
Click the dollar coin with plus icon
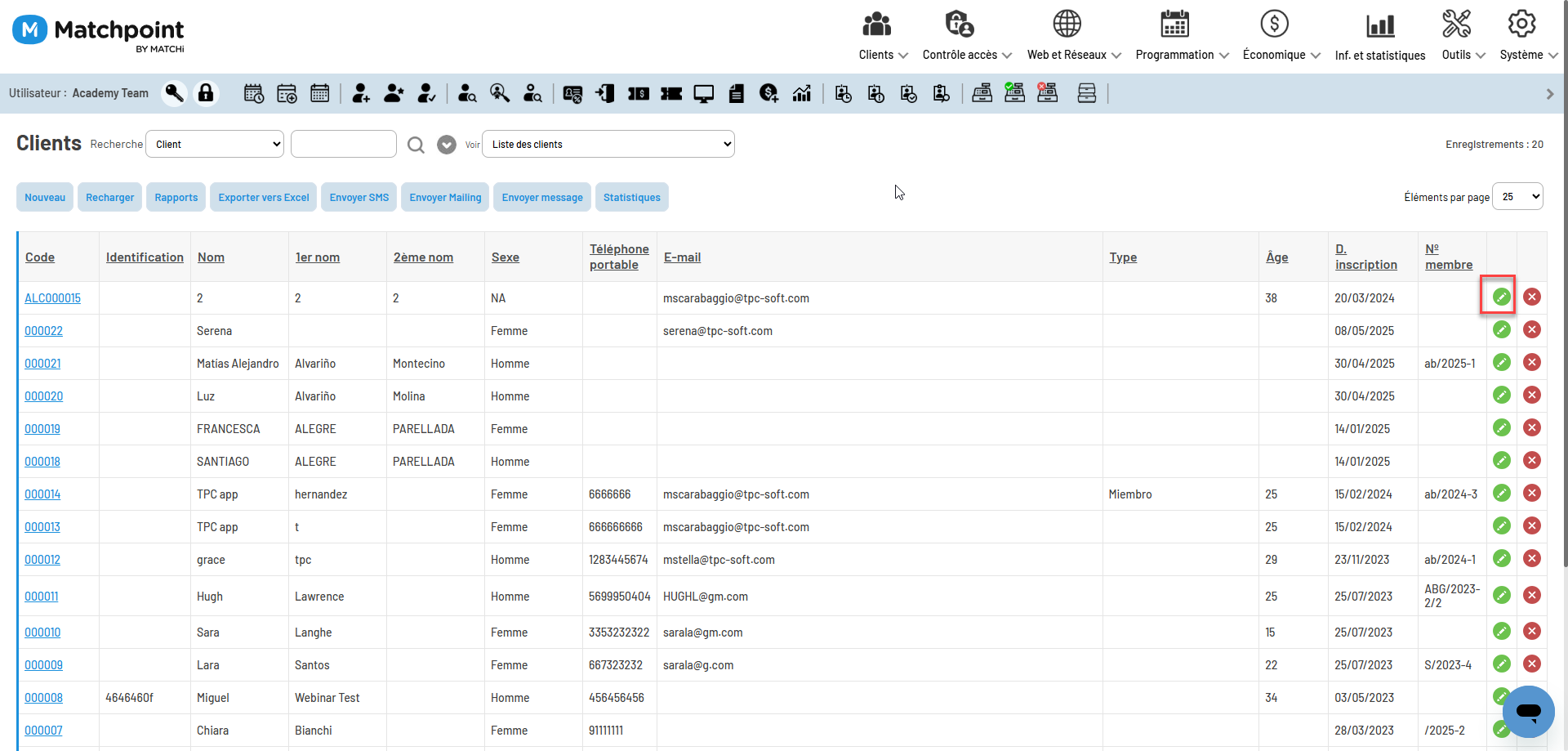point(768,93)
